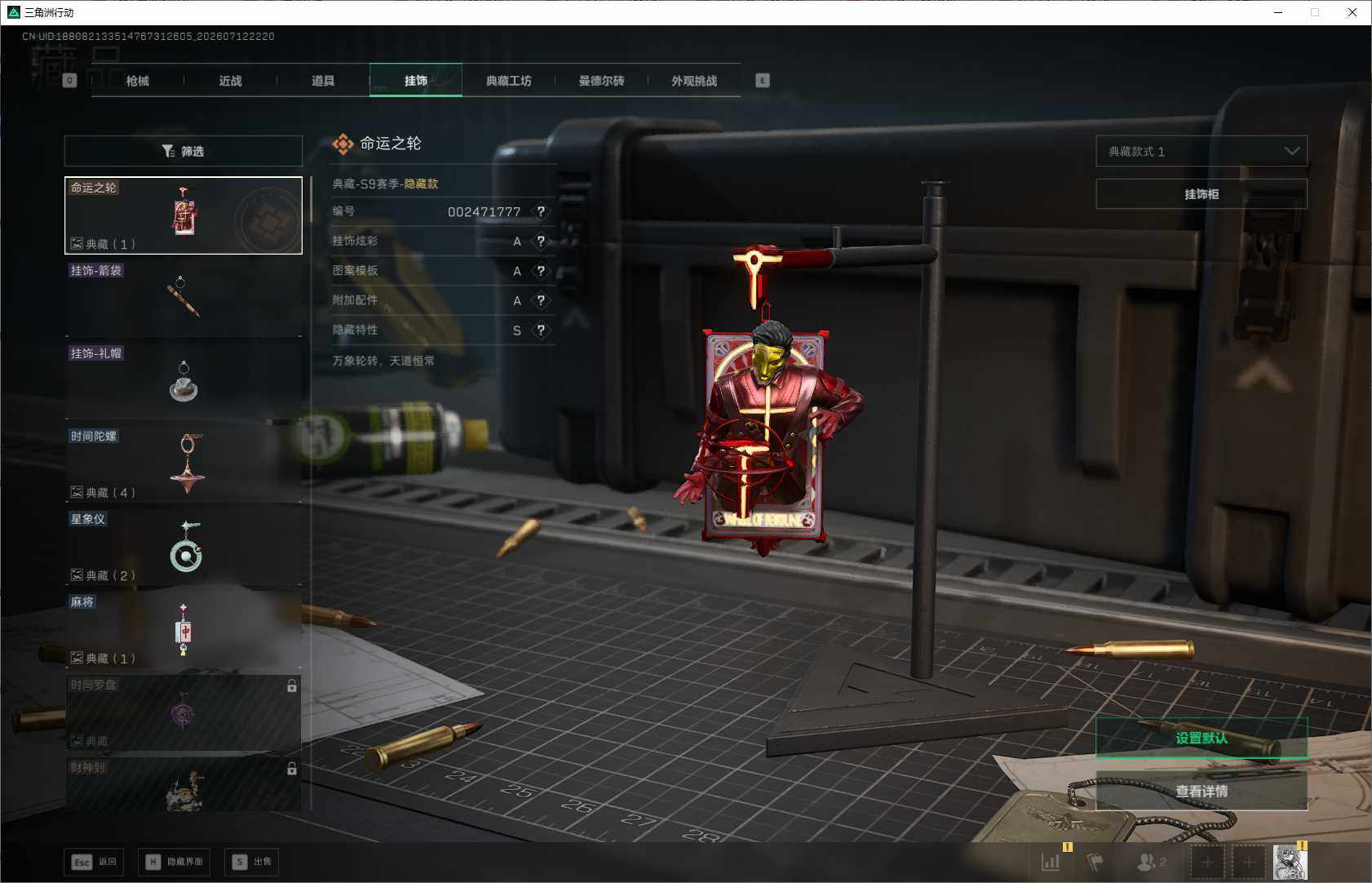
Task: Click the 万象轮转，天道恒常 description
Action: [x=383, y=361]
